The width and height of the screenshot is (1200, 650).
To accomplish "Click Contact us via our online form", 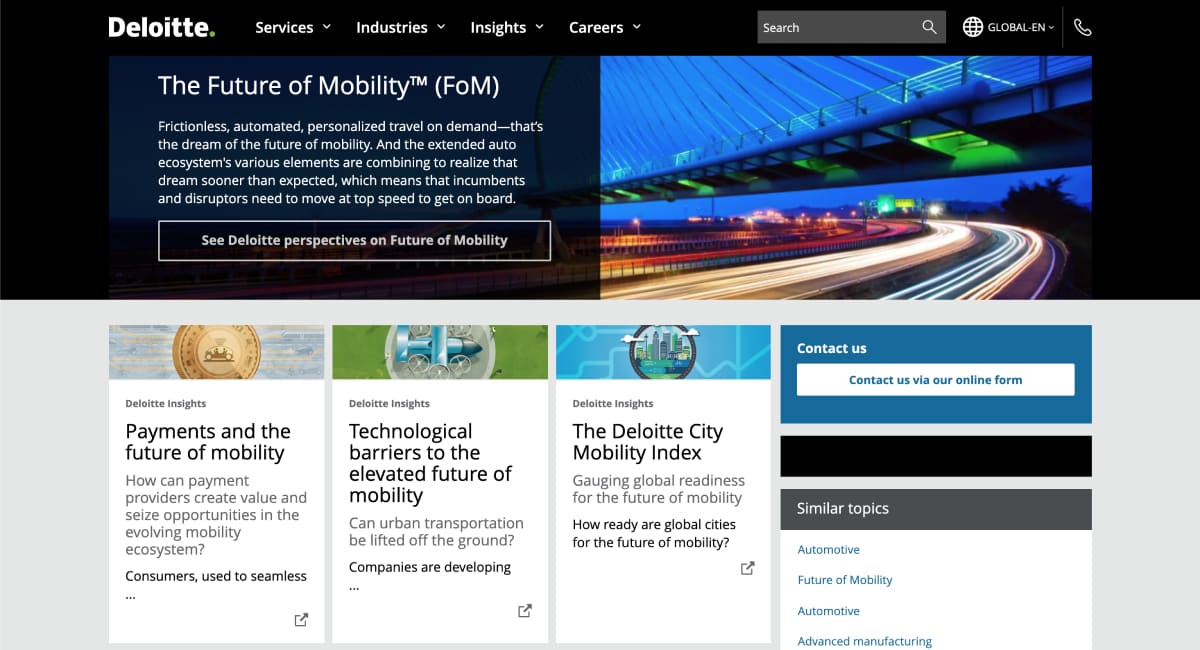I will (935, 380).
